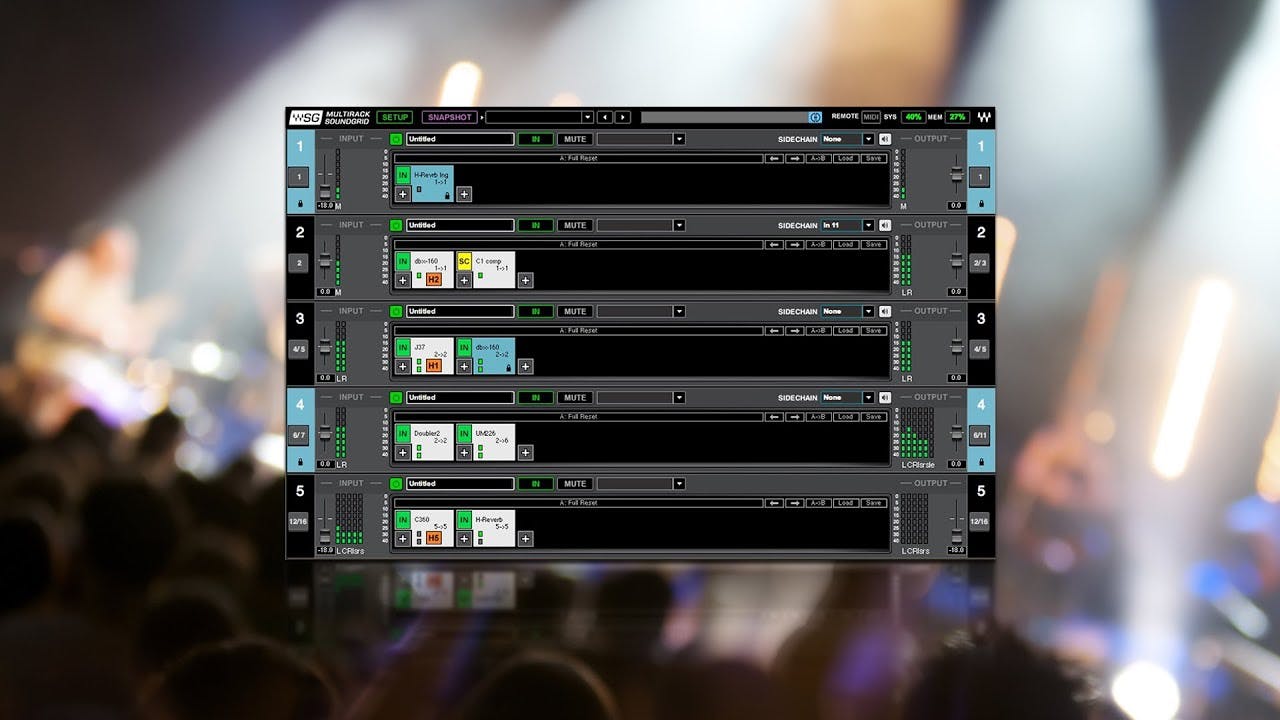Click Save preset on rack 5
The height and width of the screenshot is (720, 1280).
874,502
